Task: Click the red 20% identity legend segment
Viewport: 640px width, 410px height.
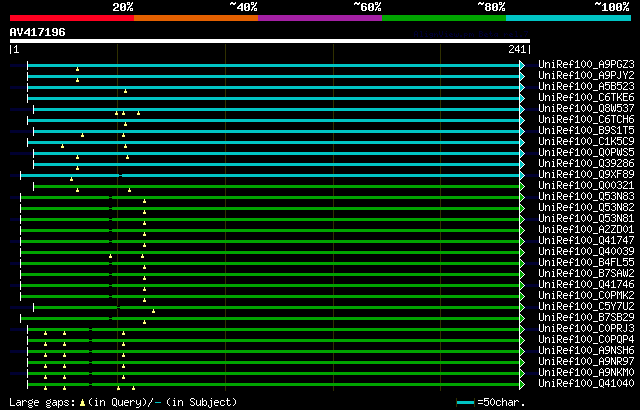Action: [x=72, y=18]
